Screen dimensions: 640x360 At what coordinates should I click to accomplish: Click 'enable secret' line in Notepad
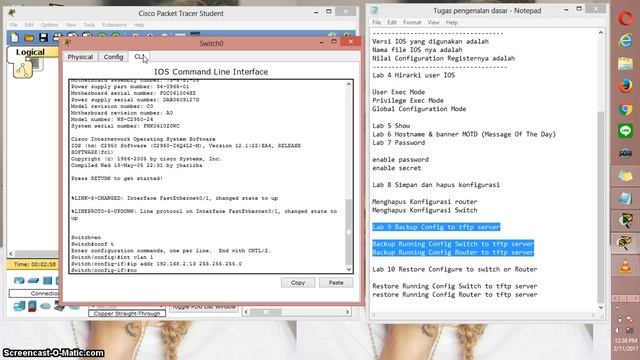(x=396, y=168)
